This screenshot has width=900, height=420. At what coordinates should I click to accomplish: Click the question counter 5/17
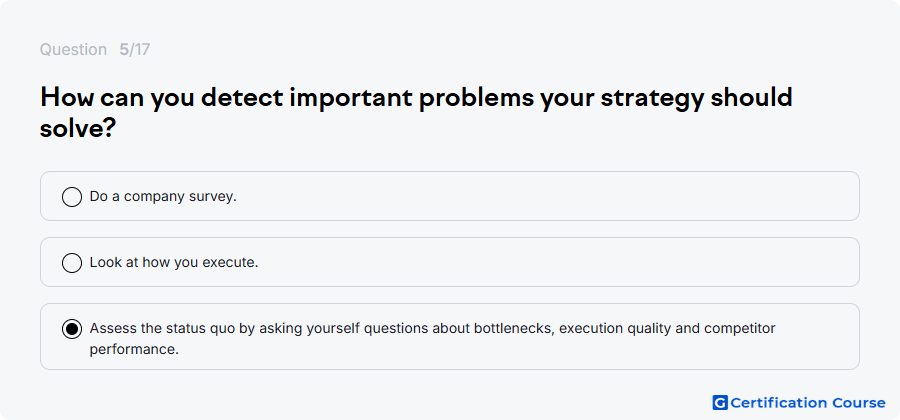pyautogui.click(x=135, y=50)
